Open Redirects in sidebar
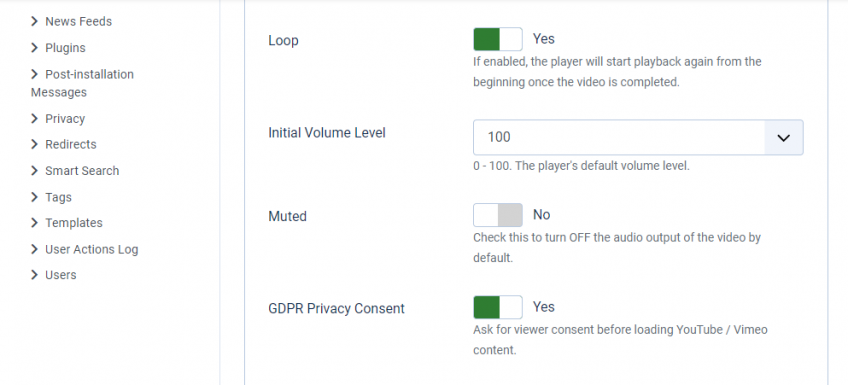The width and height of the screenshot is (848, 385). pos(71,144)
